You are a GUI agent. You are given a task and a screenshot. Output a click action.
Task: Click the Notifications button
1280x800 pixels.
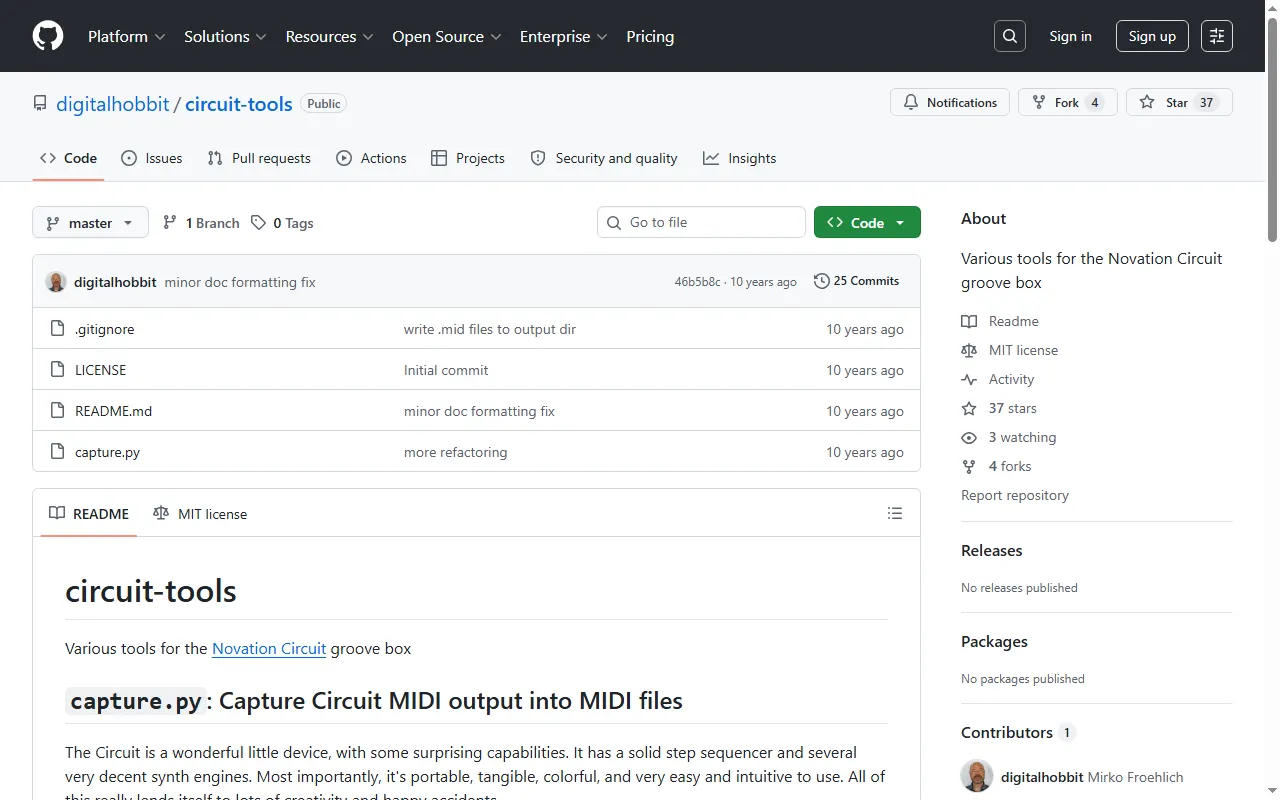click(x=950, y=102)
